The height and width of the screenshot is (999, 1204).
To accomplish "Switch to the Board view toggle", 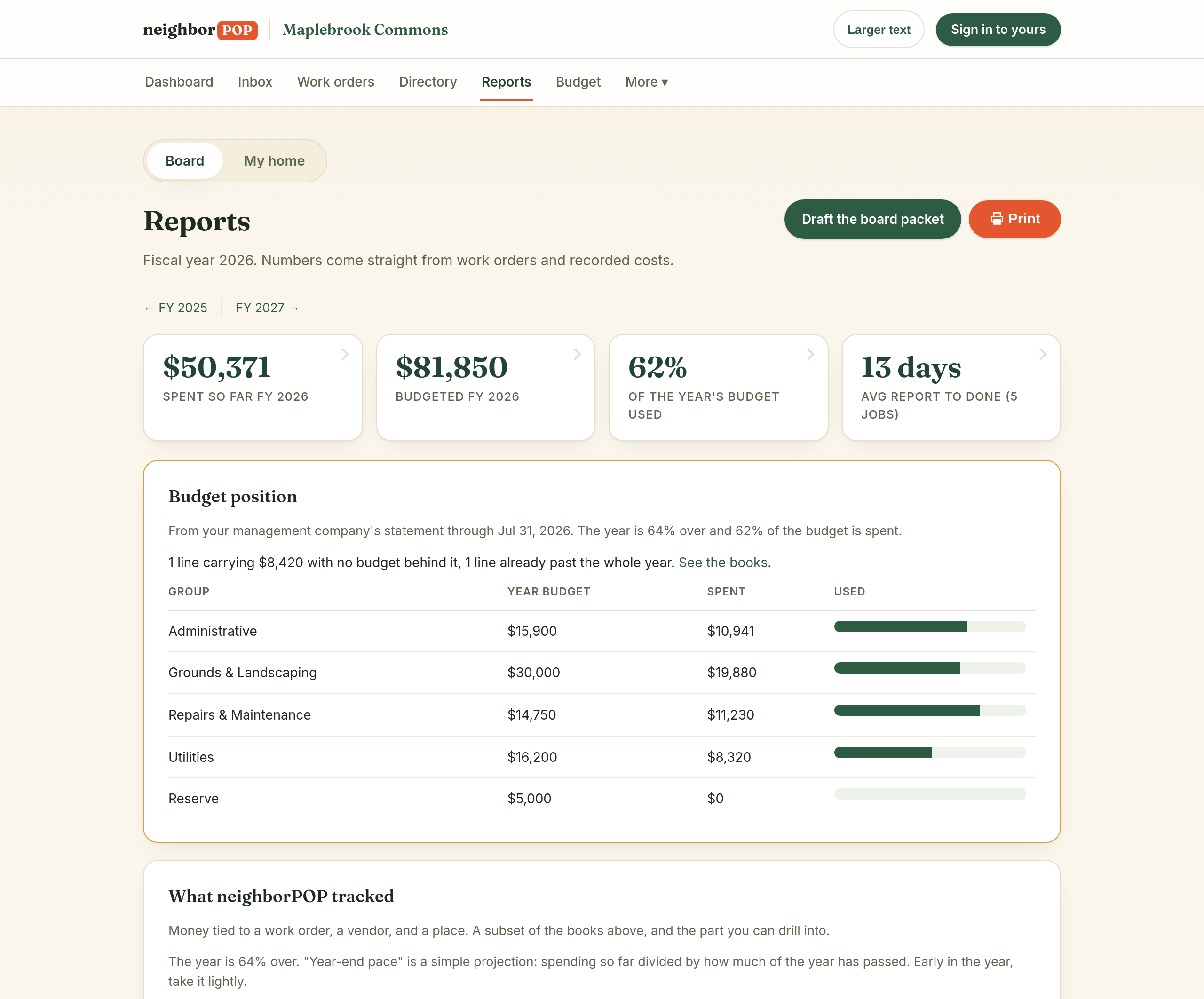I will click(185, 160).
